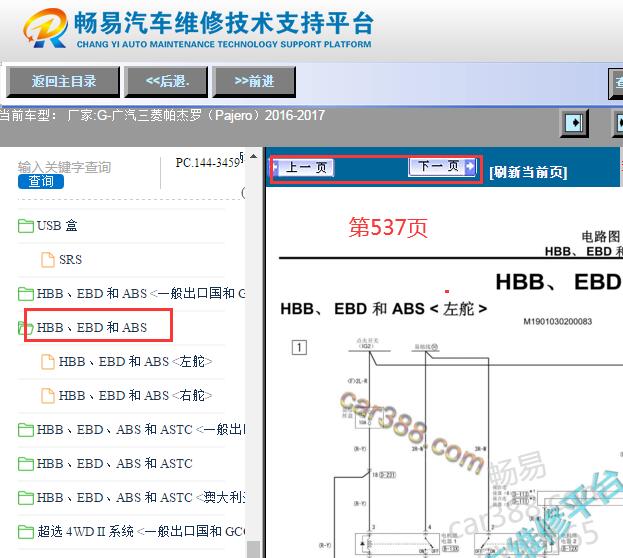Open the USB 盒 folder
623x558 pixels.
57,226
